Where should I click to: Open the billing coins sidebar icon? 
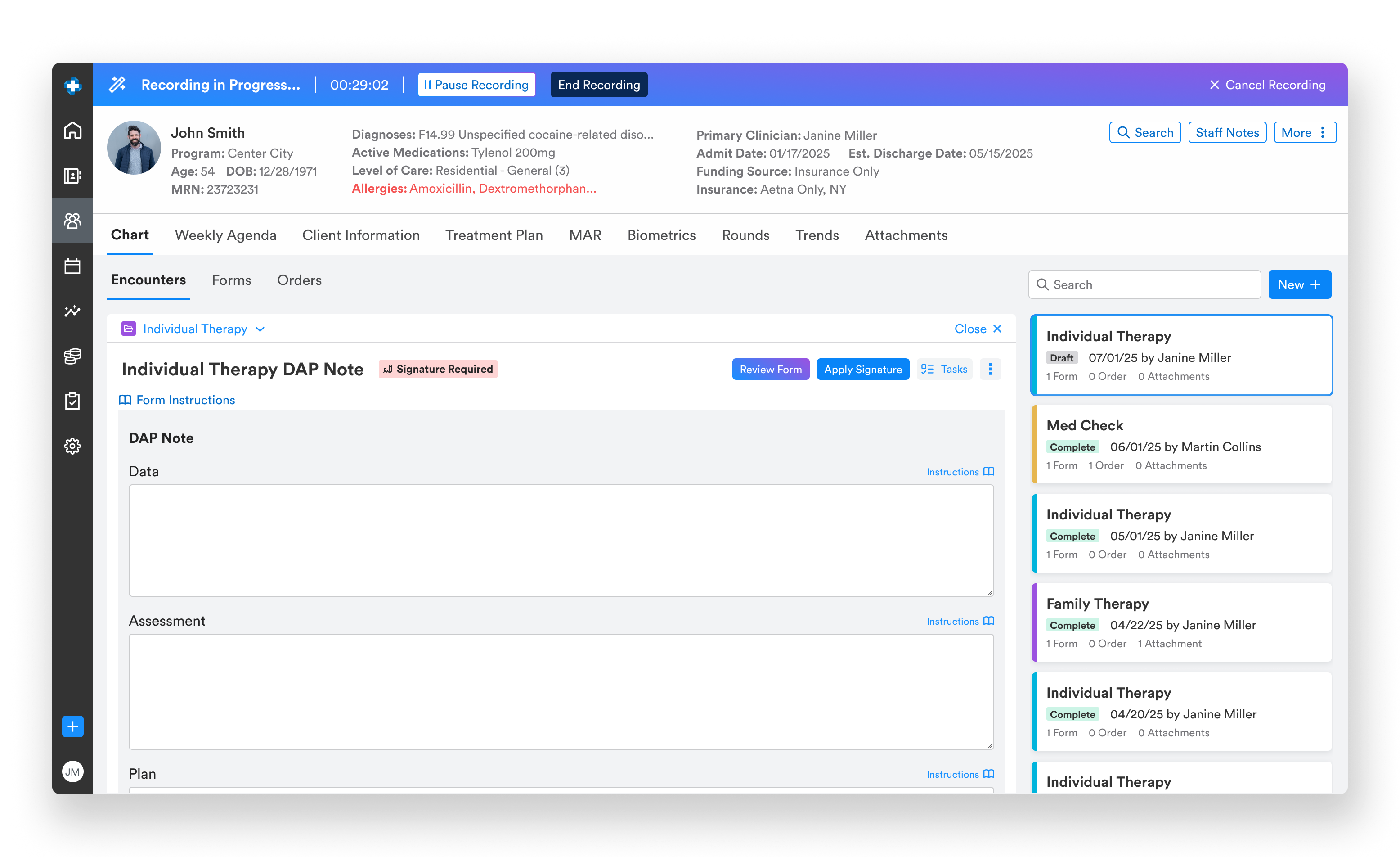(x=72, y=356)
